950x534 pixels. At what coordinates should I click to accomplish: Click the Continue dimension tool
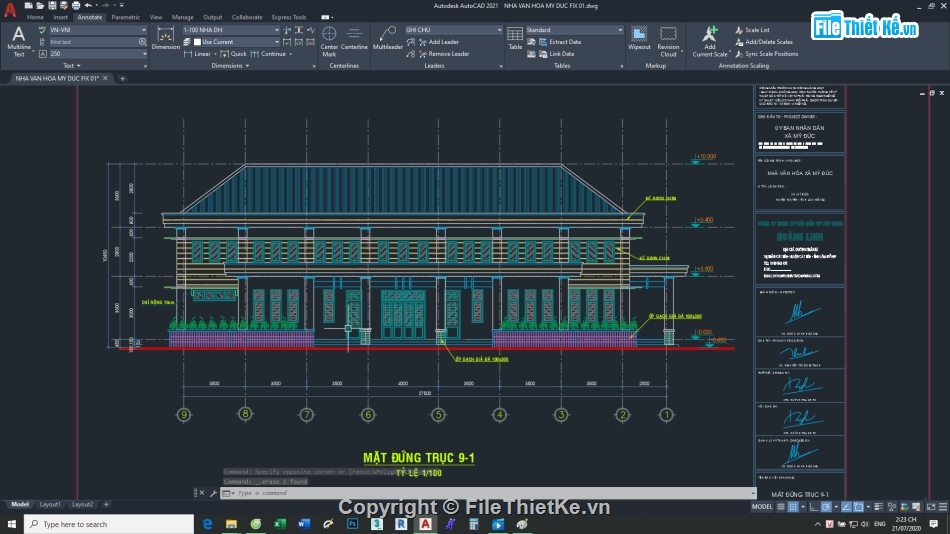coord(268,54)
